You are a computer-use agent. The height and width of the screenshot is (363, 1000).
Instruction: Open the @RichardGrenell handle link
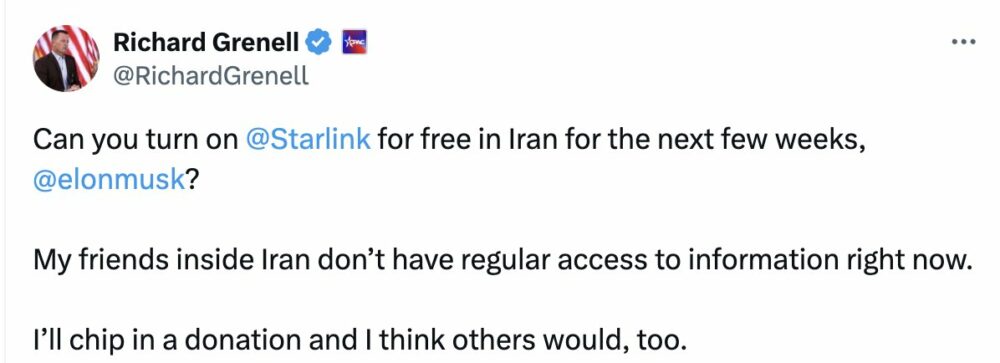click(x=210, y=77)
